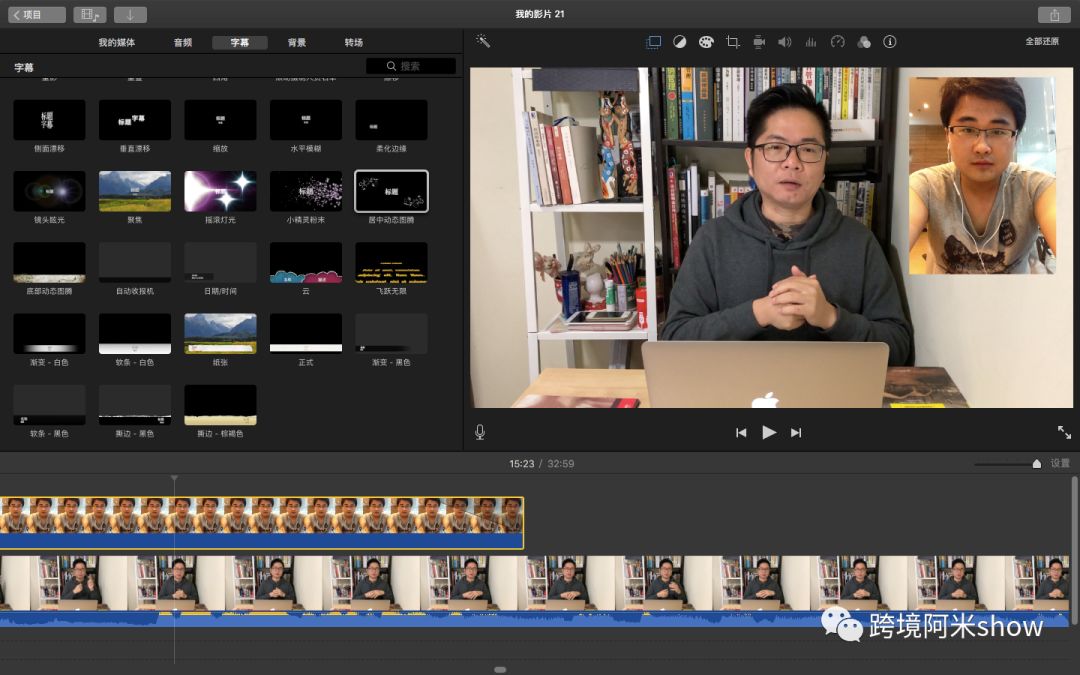Click the import down-arrow button
Image resolution: width=1080 pixels, height=675 pixels.
coord(130,14)
